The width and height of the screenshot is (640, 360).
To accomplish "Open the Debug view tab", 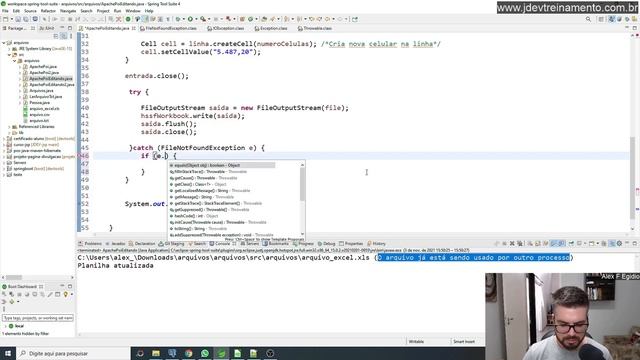I will click(327, 244).
